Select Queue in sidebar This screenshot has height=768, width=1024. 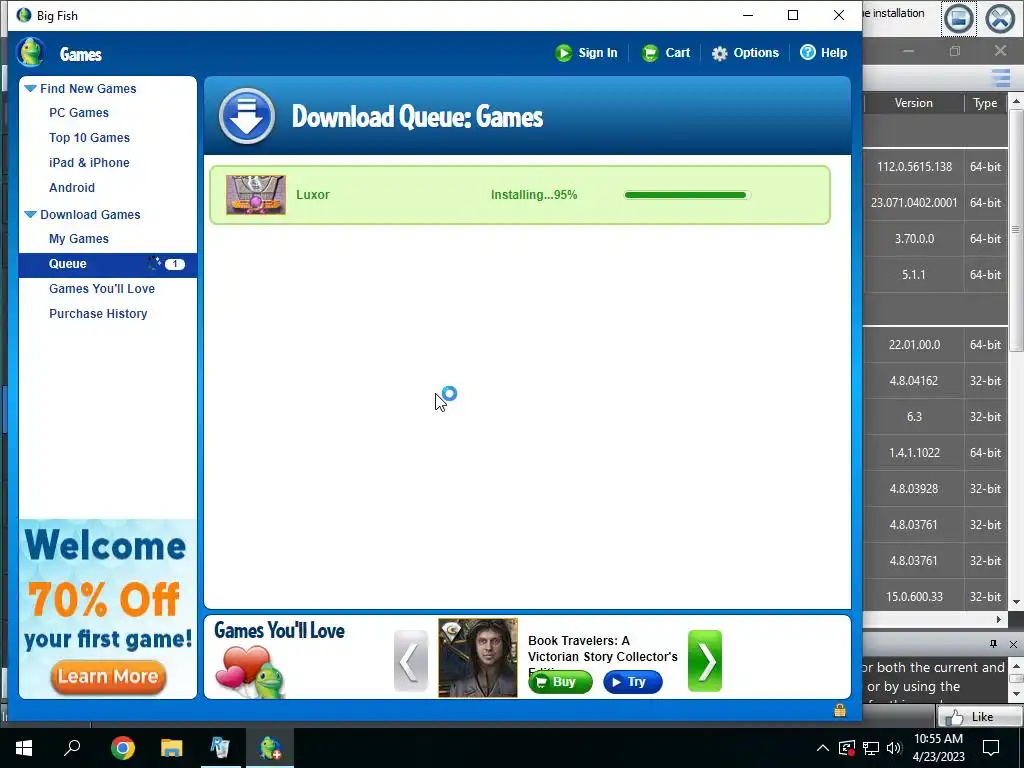pyautogui.click(x=108, y=264)
